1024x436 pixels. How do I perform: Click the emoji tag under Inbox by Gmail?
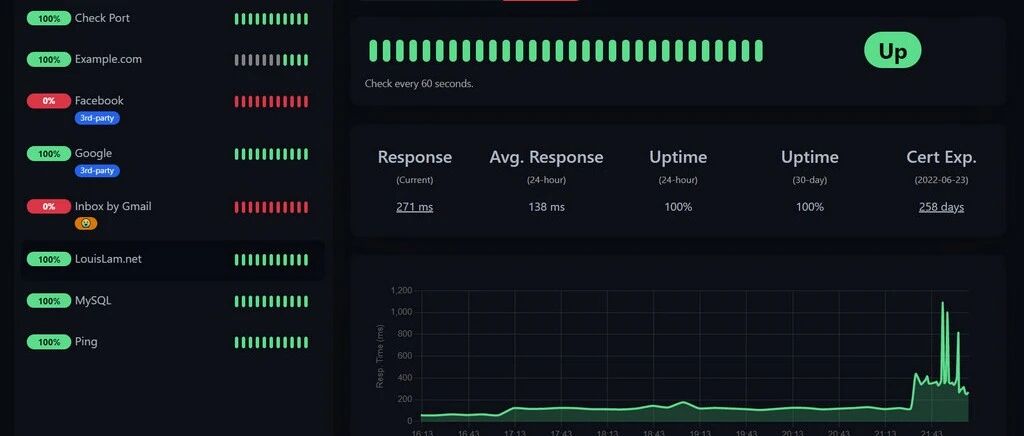(86, 224)
